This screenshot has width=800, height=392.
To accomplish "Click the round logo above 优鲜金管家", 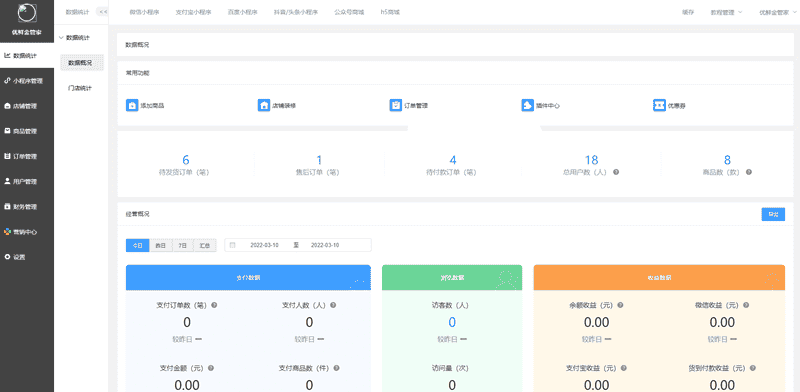I will pos(27,14).
